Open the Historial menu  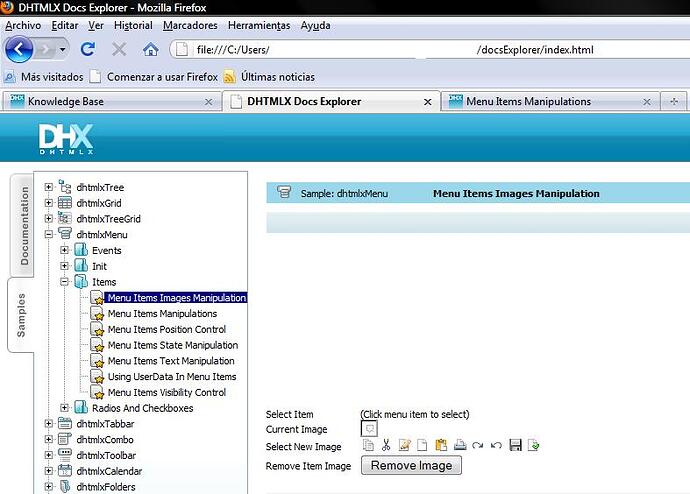(133, 26)
